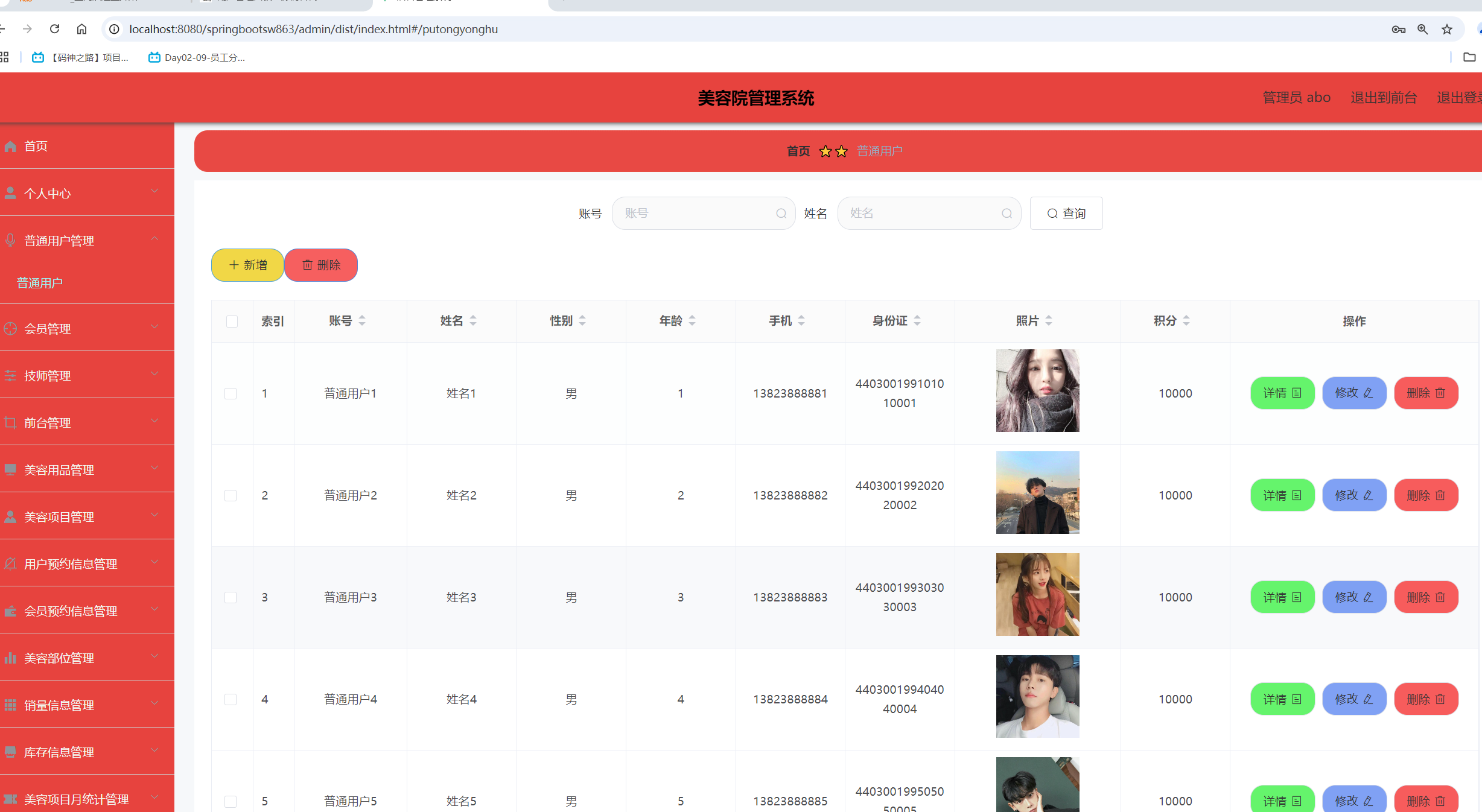Click the microphone icon beside 普通用户管理
The image size is (1482, 812).
coord(10,240)
